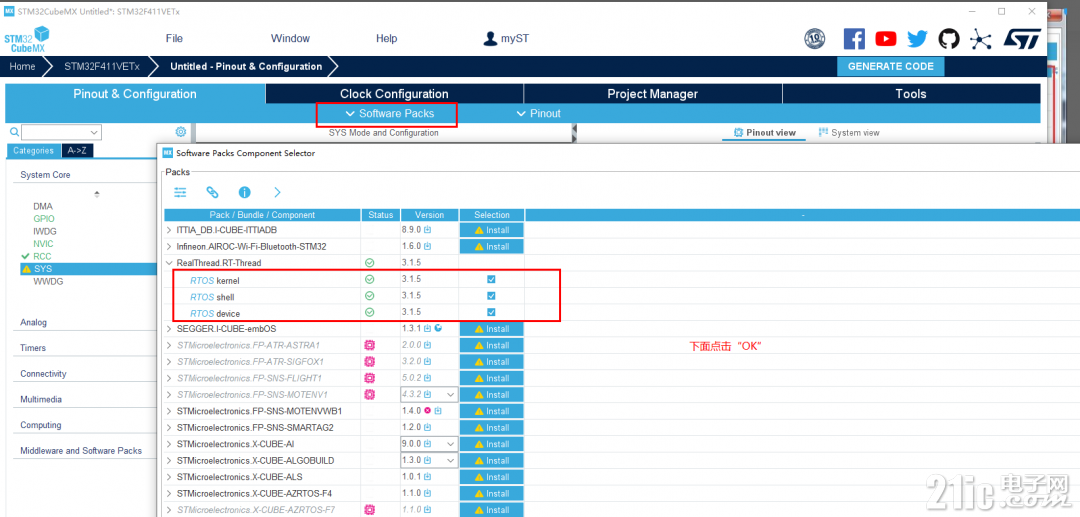The height and width of the screenshot is (517, 1080).
Task: Click the search magnifier icon
Action: click(14, 131)
